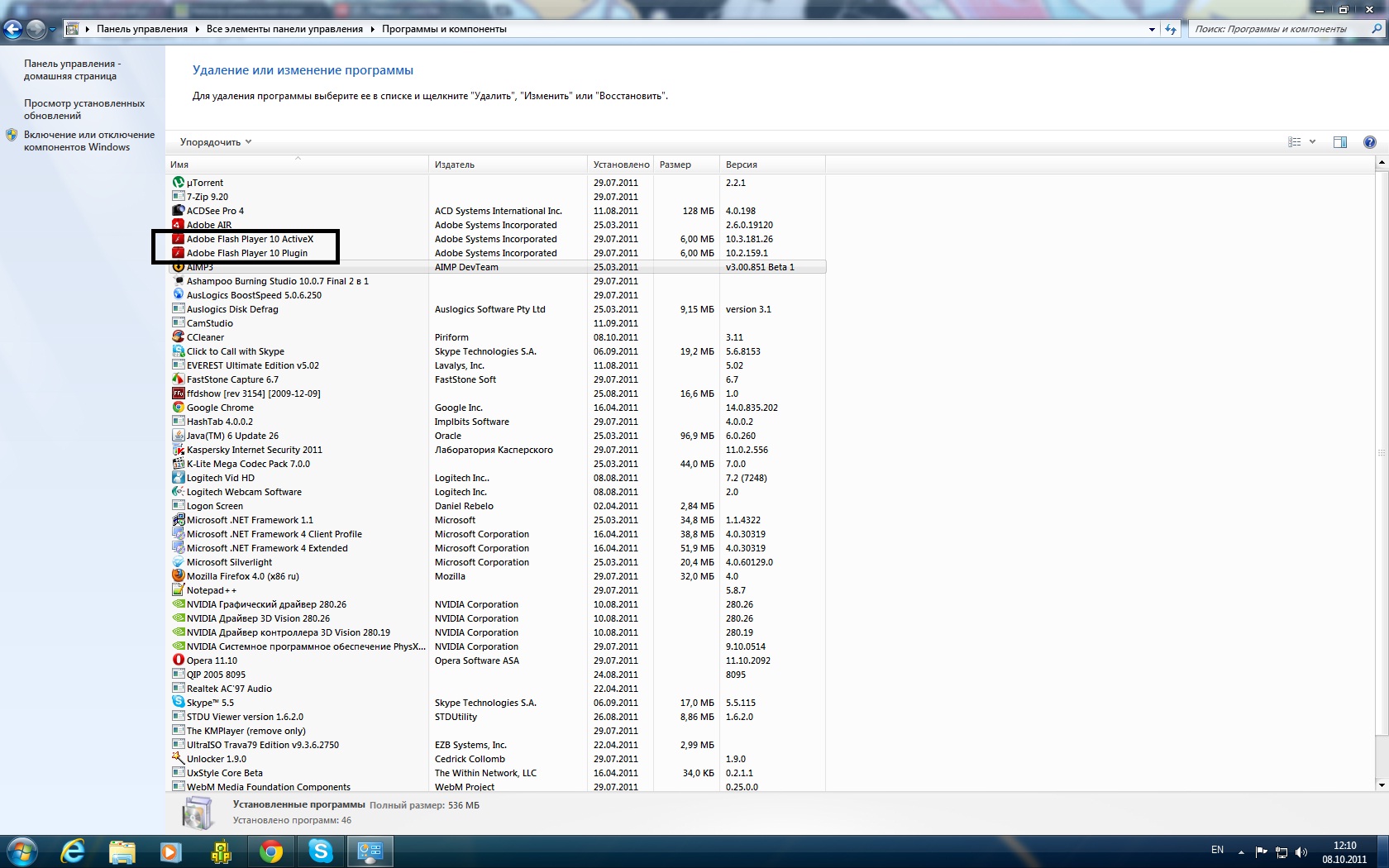Expand arrow after Все элементы панели управления

373,29
